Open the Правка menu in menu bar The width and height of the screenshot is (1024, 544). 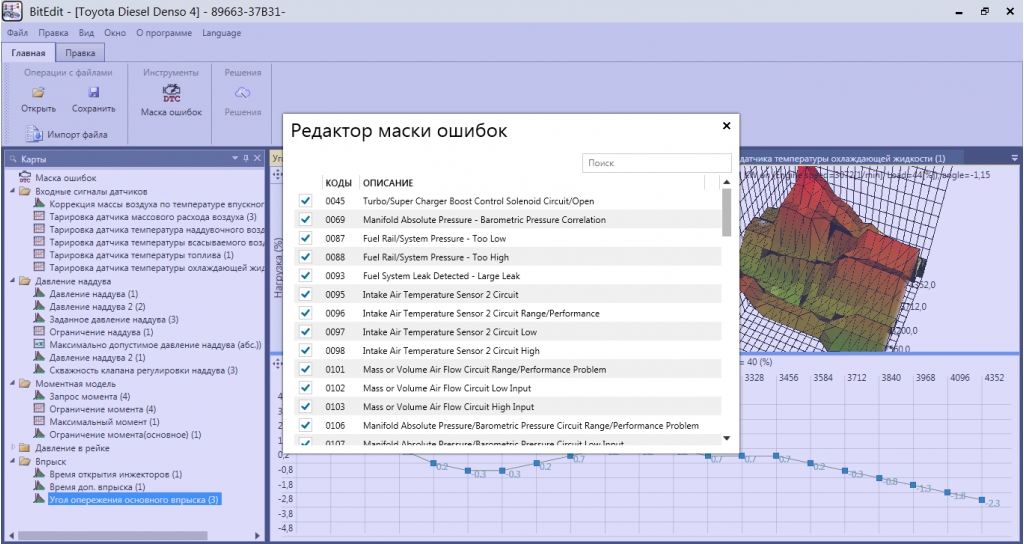pos(53,33)
